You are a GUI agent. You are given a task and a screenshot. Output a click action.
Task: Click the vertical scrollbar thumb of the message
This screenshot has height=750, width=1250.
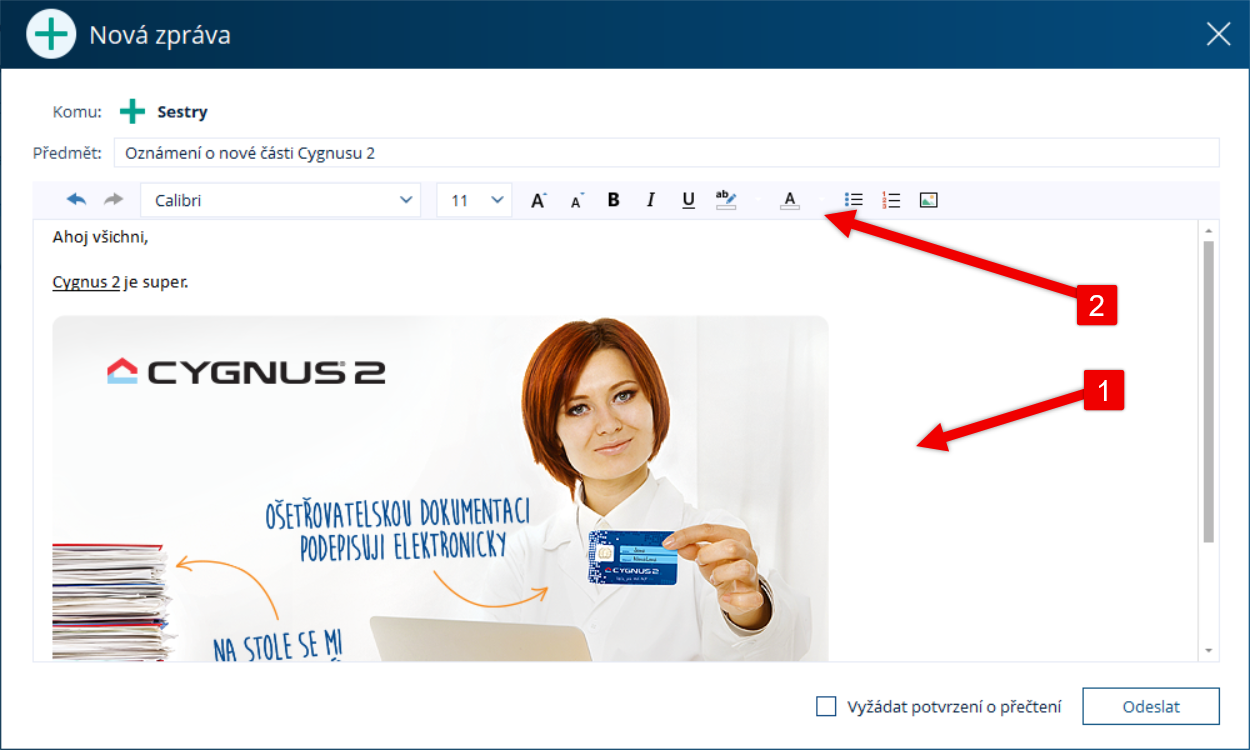pyautogui.click(x=1209, y=391)
